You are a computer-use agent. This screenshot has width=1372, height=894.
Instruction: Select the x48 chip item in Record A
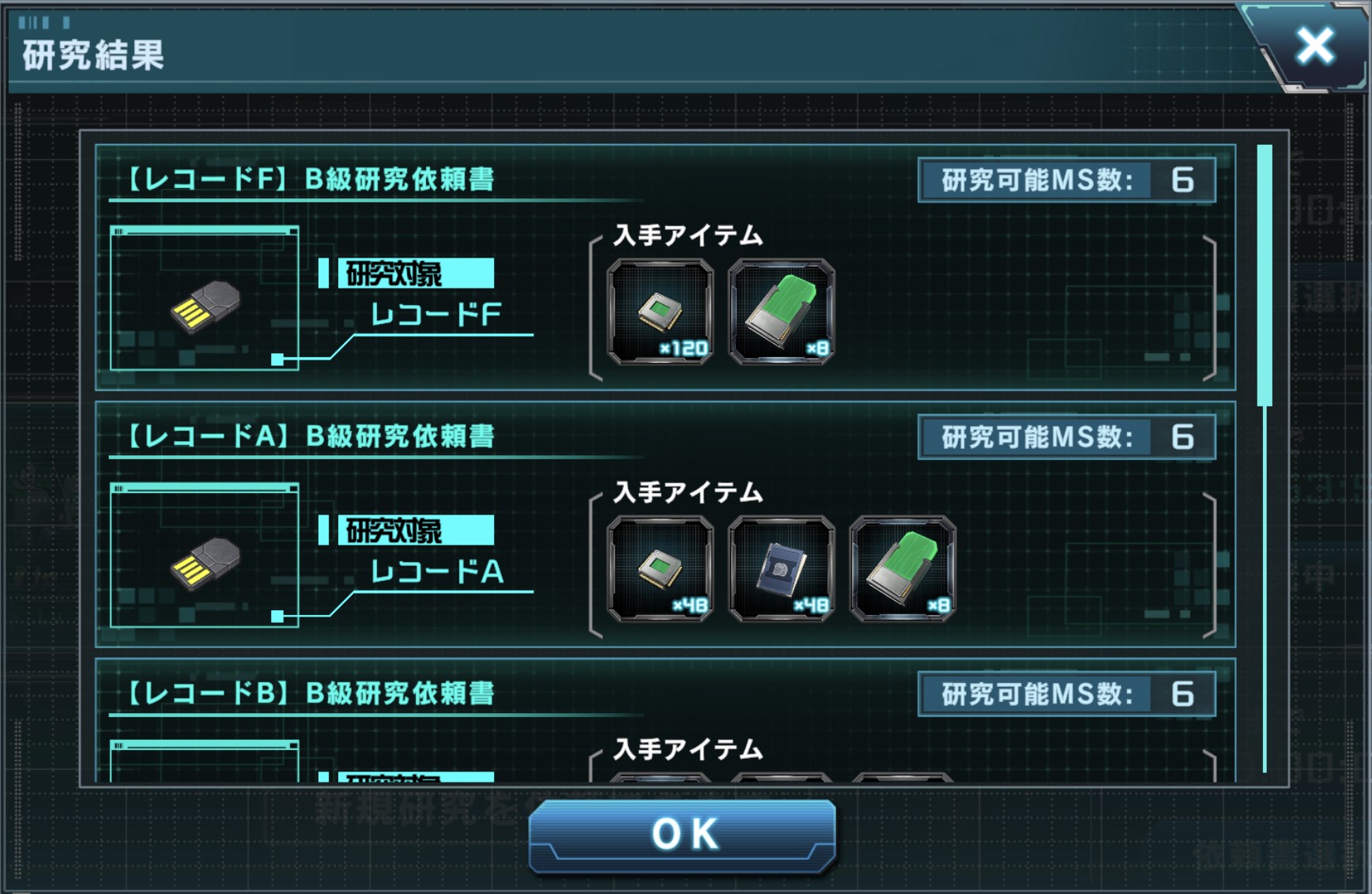[660, 568]
